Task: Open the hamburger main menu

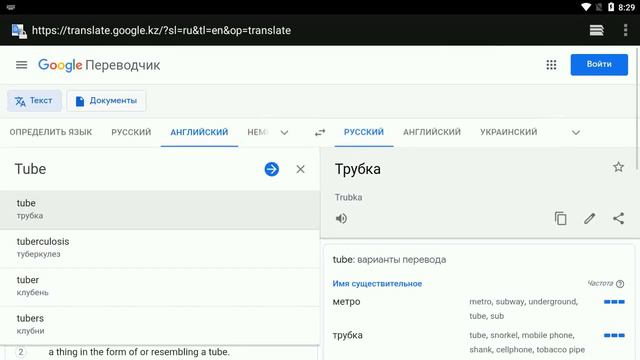Action: pos(21,65)
